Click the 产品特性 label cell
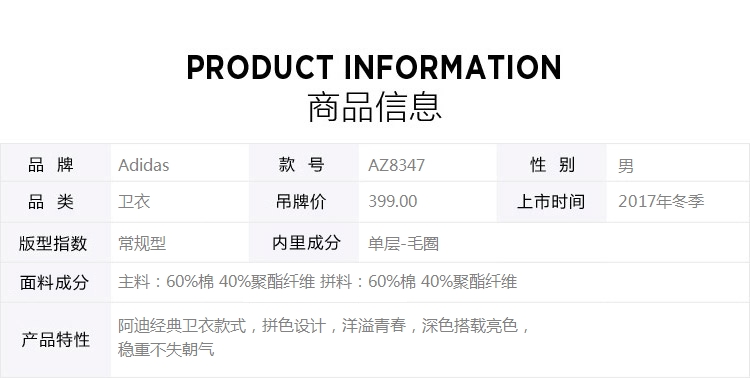The image size is (750, 378). [x=55, y=340]
